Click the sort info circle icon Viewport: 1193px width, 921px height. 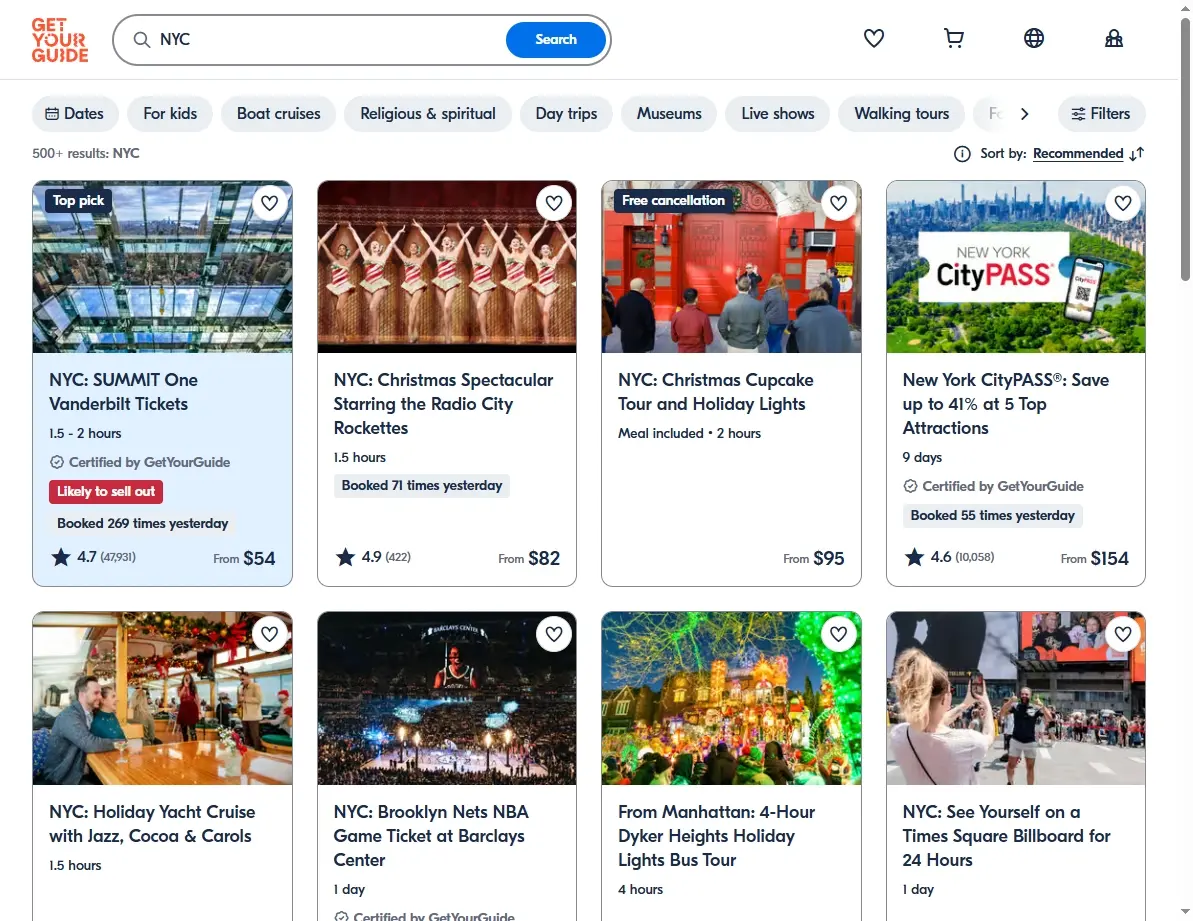click(962, 154)
